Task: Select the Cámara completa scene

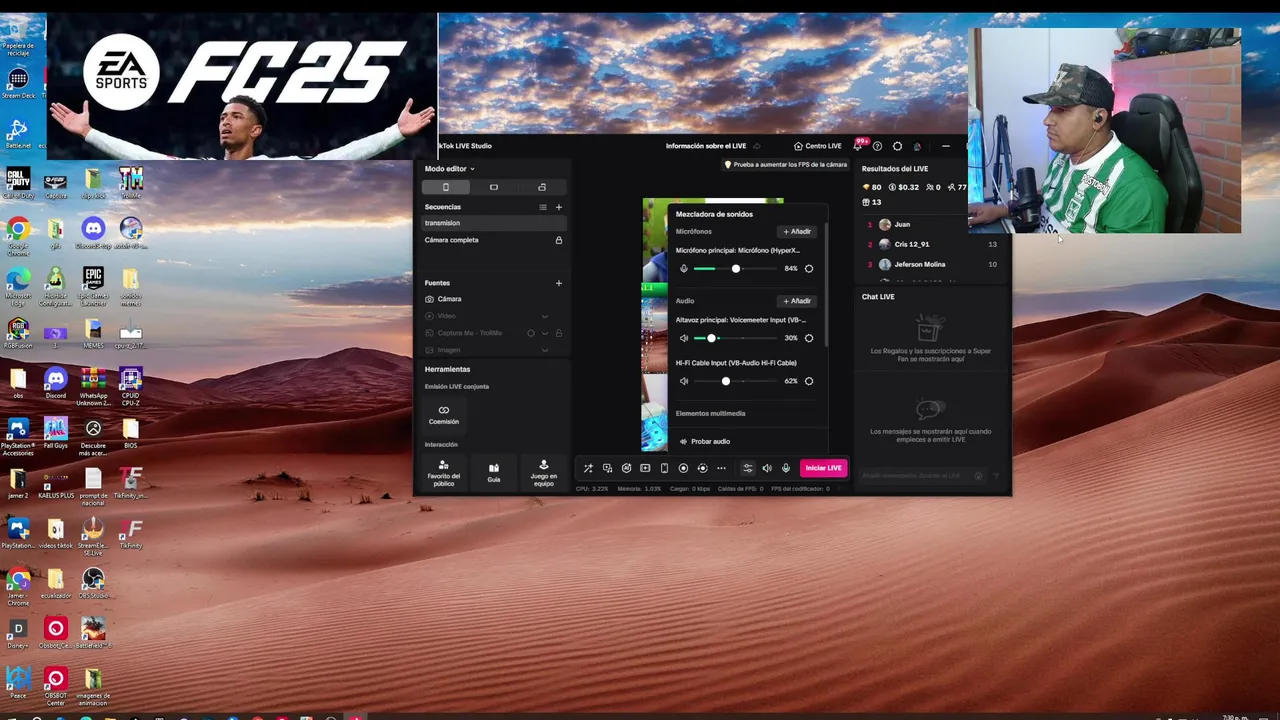Action: coord(494,240)
